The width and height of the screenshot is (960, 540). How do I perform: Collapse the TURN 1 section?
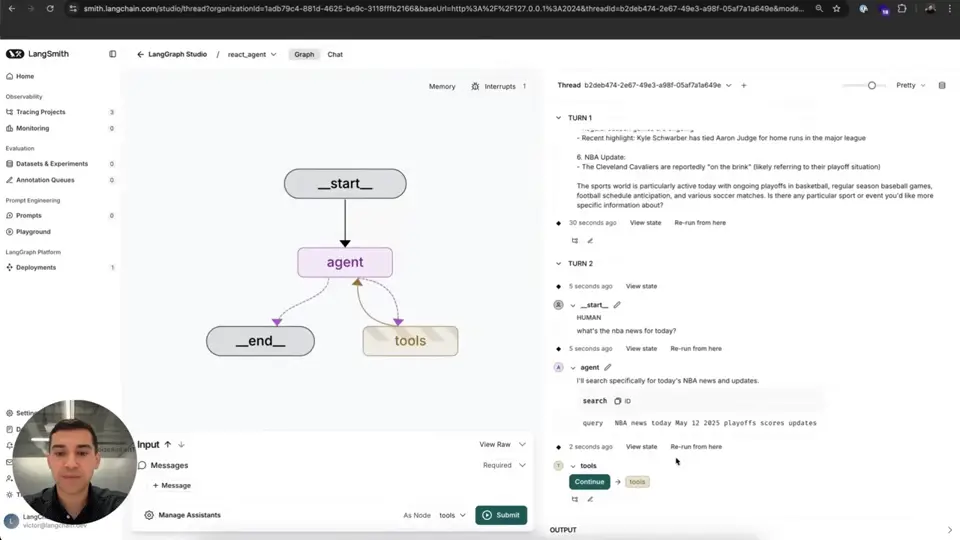click(x=558, y=118)
